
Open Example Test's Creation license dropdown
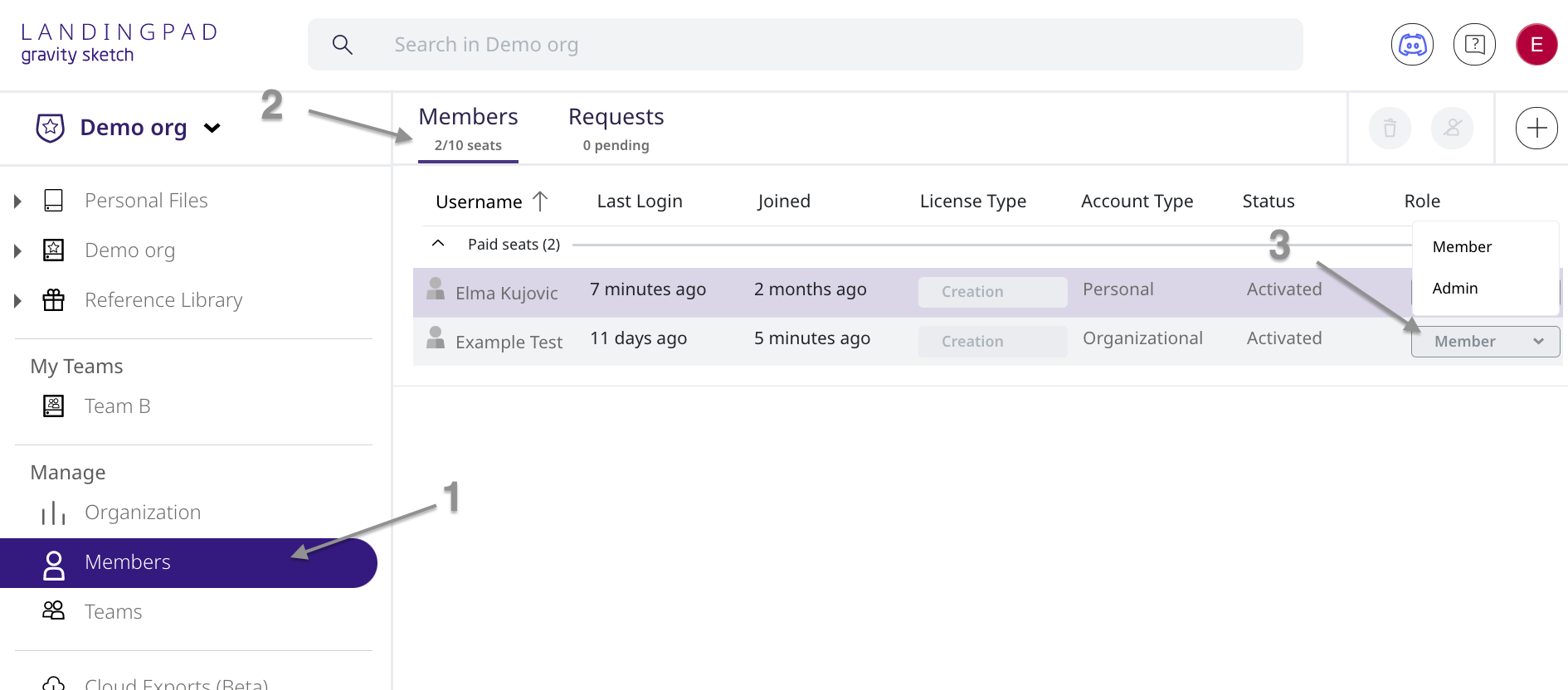[x=992, y=342]
